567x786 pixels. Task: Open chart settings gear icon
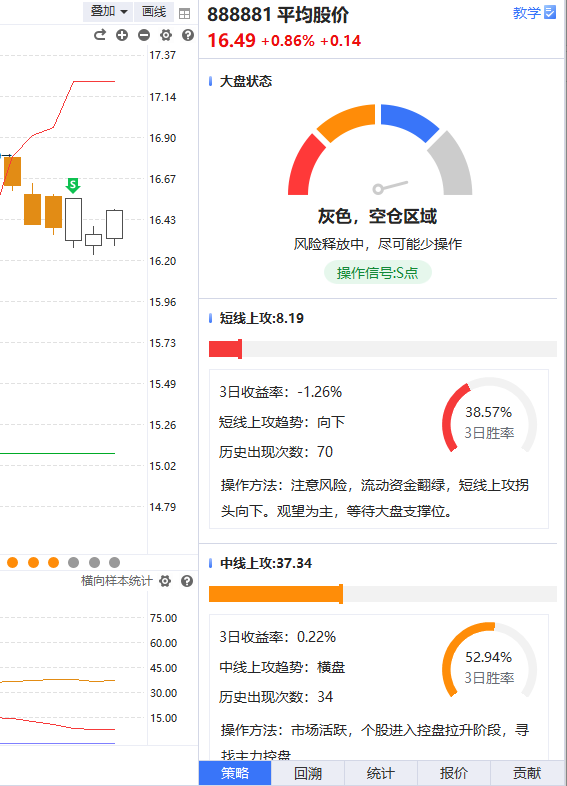tap(165, 35)
